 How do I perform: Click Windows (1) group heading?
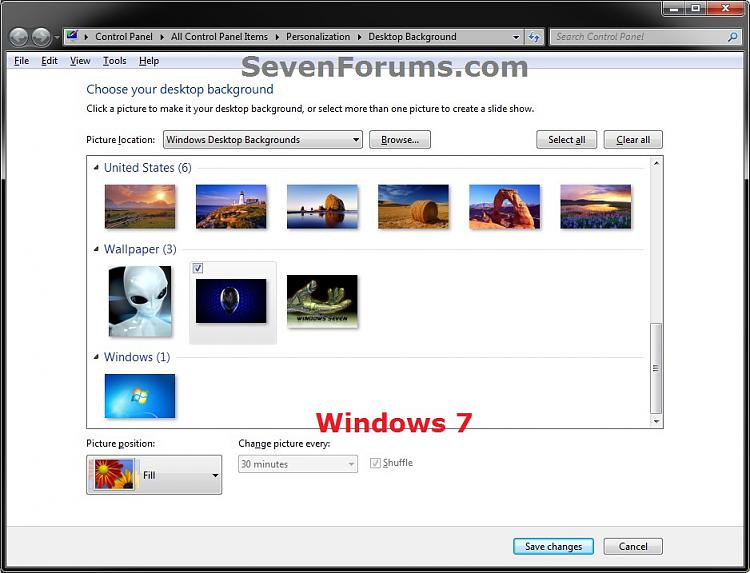(x=137, y=357)
